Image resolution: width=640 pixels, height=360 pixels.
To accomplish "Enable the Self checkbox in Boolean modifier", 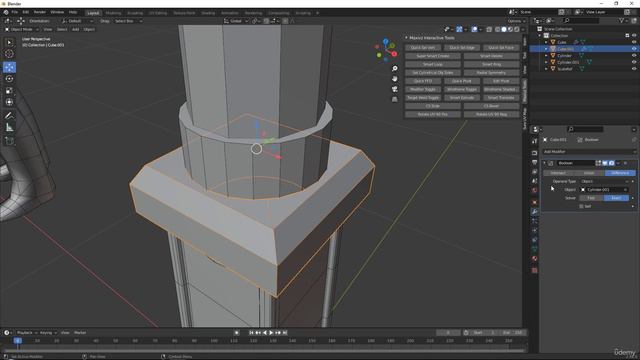I will point(581,207).
